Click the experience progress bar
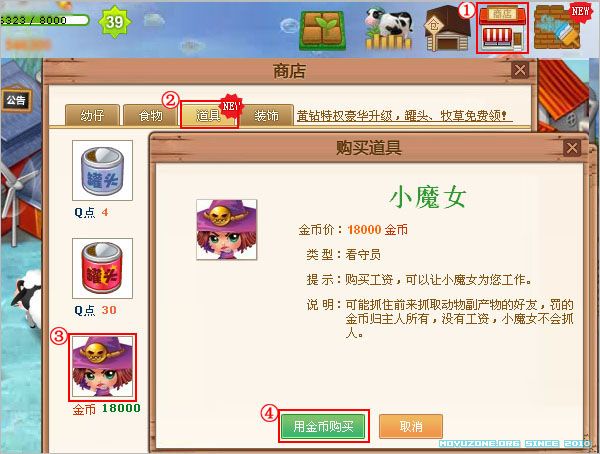 click(44, 20)
